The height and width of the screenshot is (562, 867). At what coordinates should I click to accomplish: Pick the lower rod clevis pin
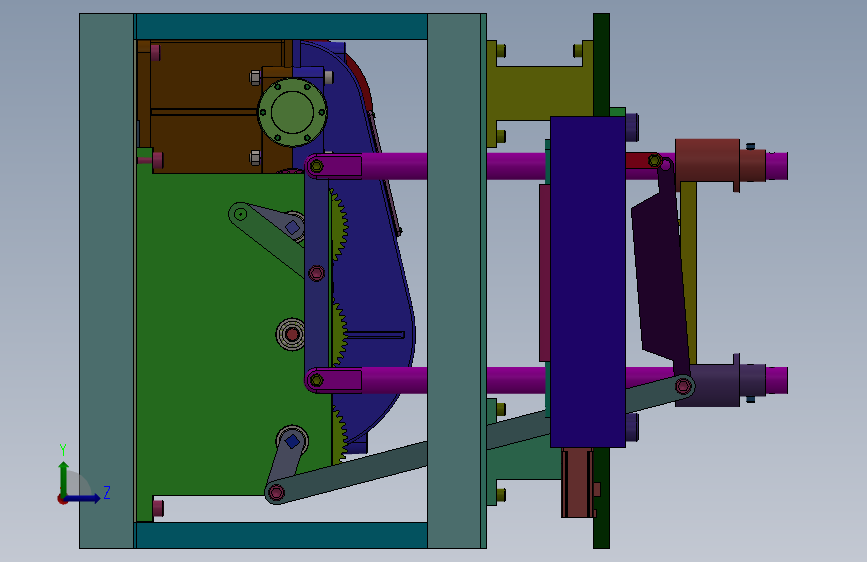coord(316,380)
